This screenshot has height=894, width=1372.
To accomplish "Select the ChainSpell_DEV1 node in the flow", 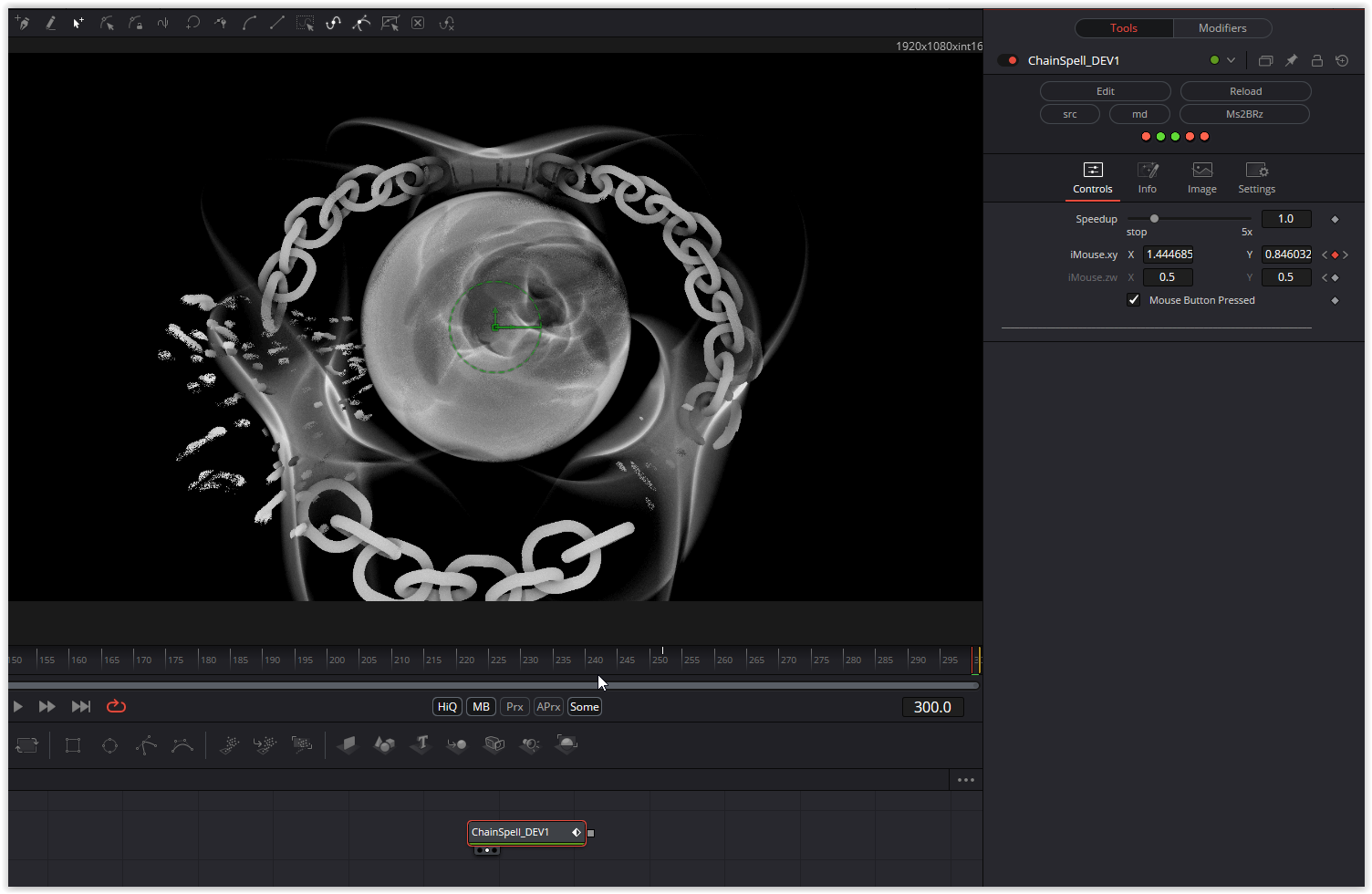I will (x=526, y=832).
